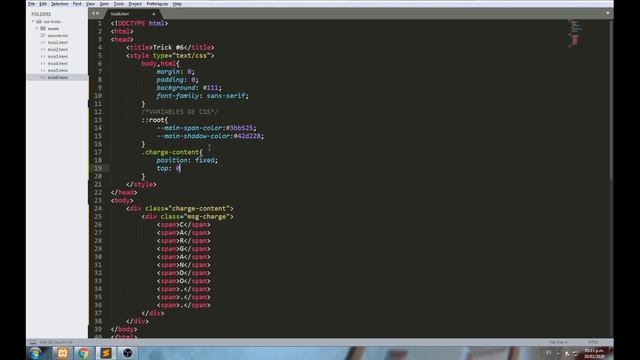The image size is (640, 360).
Task: Click the msg-charge div line
Action: pyautogui.click(x=187, y=216)
